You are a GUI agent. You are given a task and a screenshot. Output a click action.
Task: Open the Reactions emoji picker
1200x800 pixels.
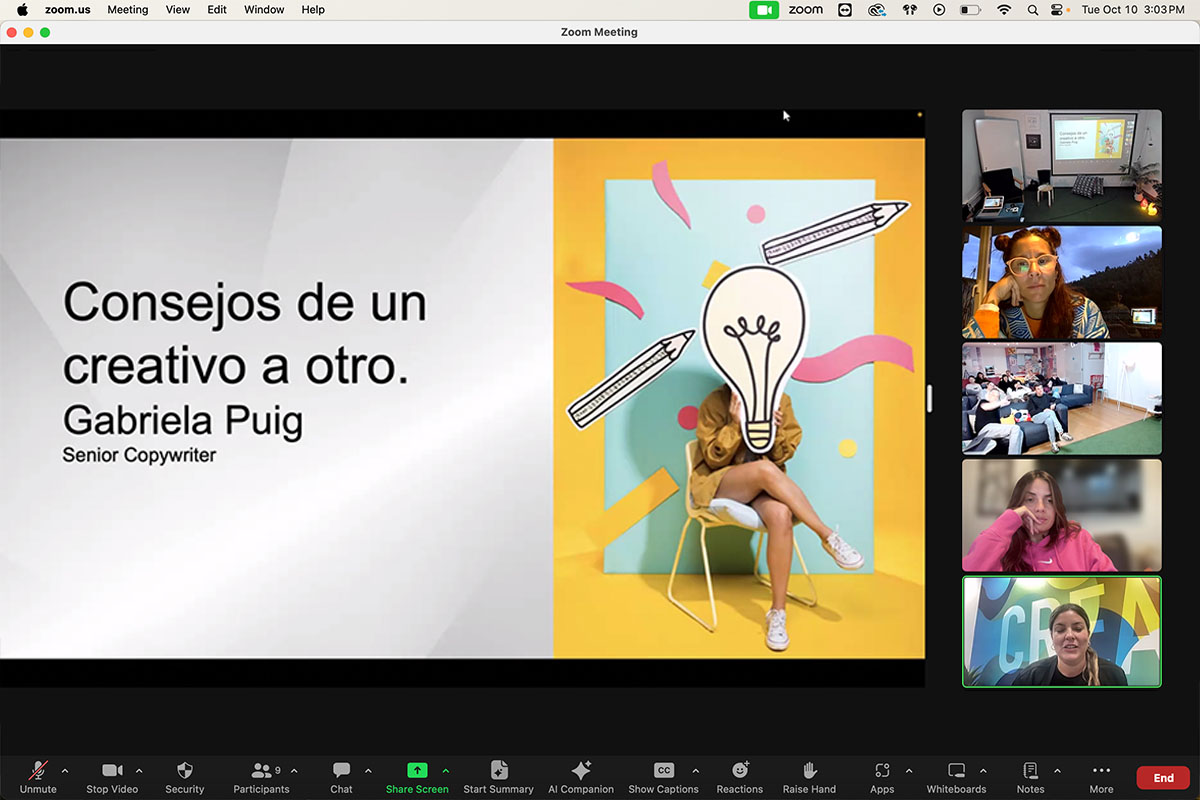point(739,777)
